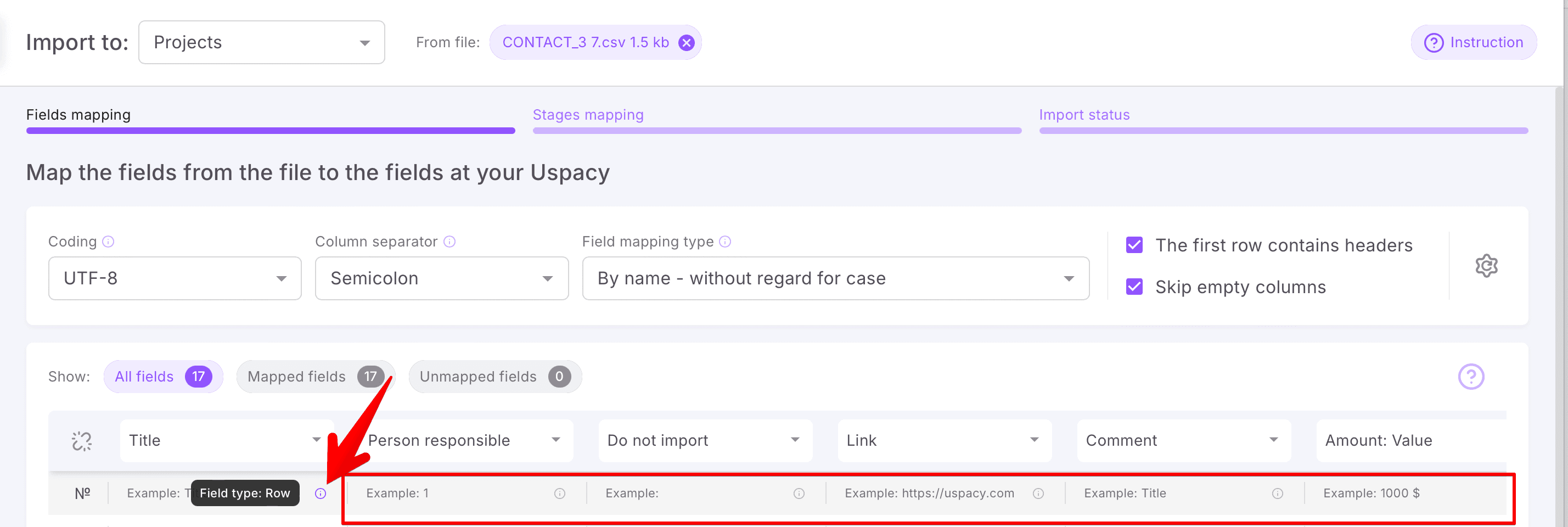Click the info icon next to Coding

tap(109, 242)
